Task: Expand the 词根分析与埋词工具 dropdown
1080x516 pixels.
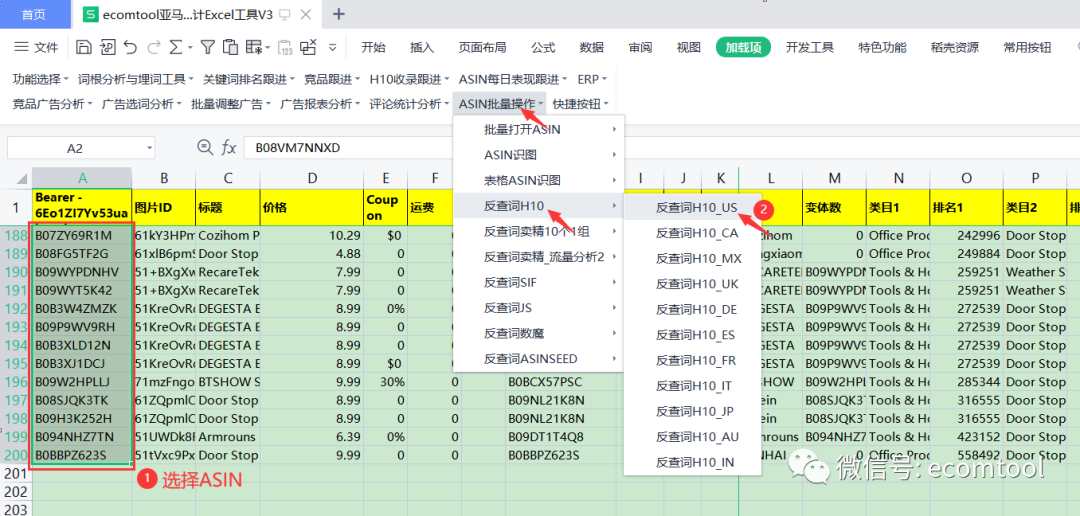Action: click(x=136, y=79)
